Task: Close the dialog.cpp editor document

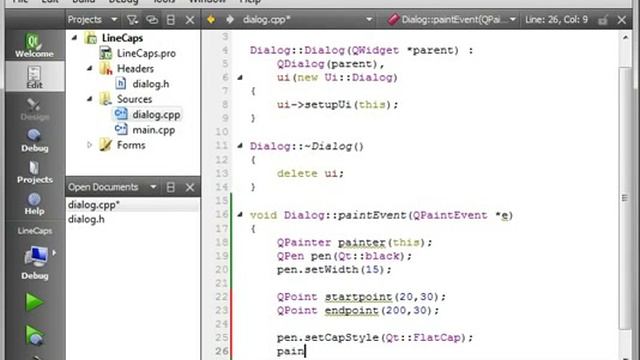Action: [x=622, y=20]
